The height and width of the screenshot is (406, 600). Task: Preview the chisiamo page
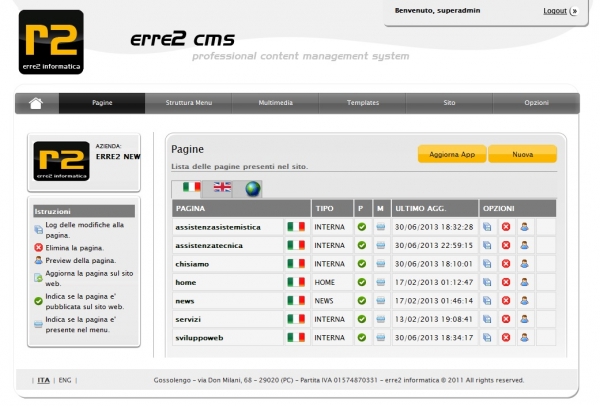click(x=525, y=264)
